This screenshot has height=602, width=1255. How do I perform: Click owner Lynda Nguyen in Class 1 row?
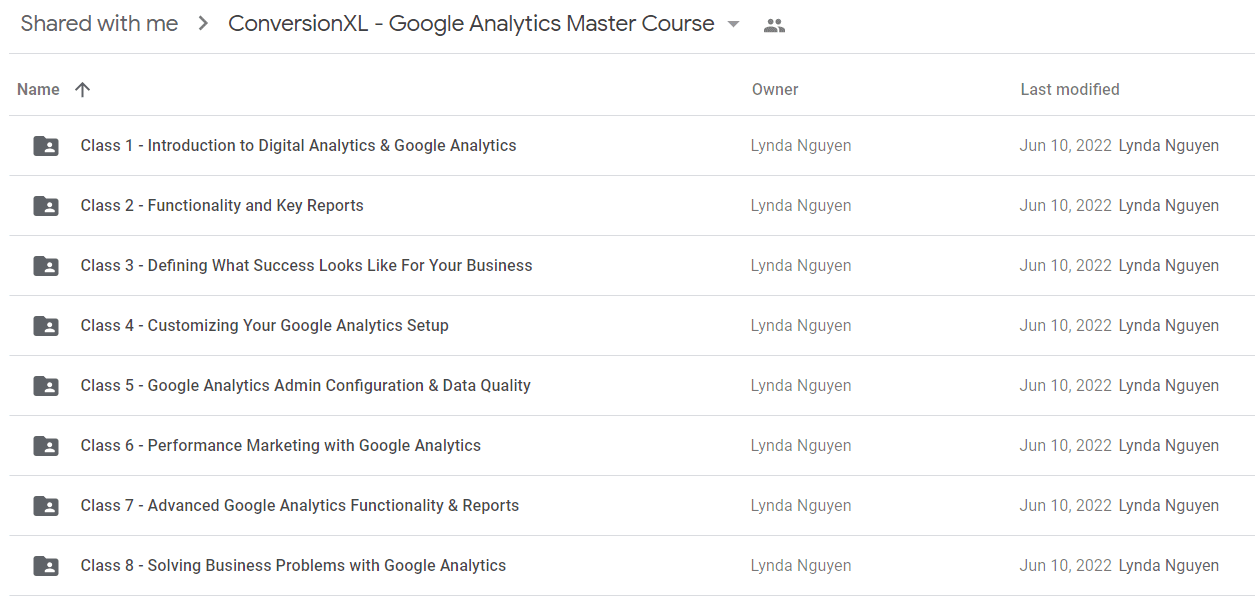point(801,146)
